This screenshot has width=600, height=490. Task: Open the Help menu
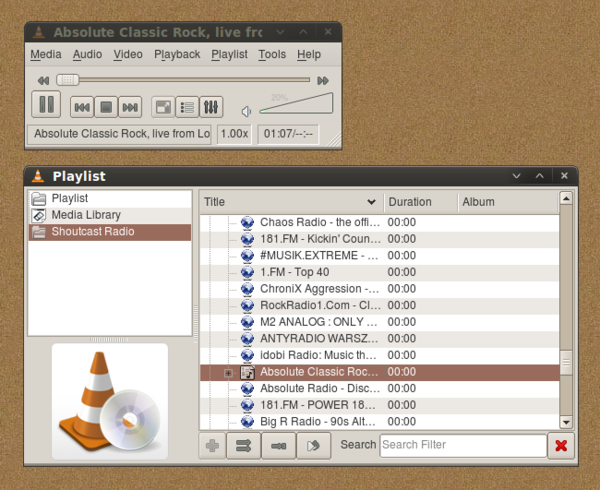tap(309, 54)
